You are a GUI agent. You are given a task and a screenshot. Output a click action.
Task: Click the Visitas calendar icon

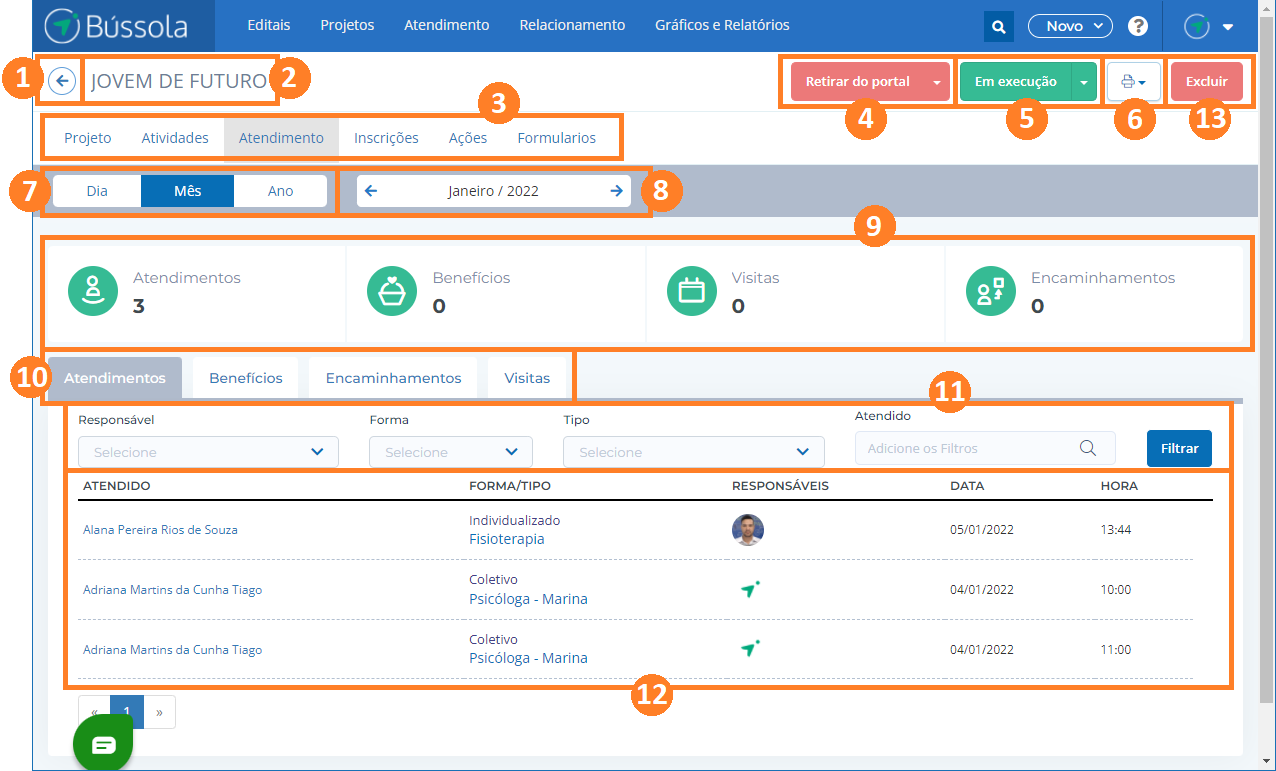(692, 291)
